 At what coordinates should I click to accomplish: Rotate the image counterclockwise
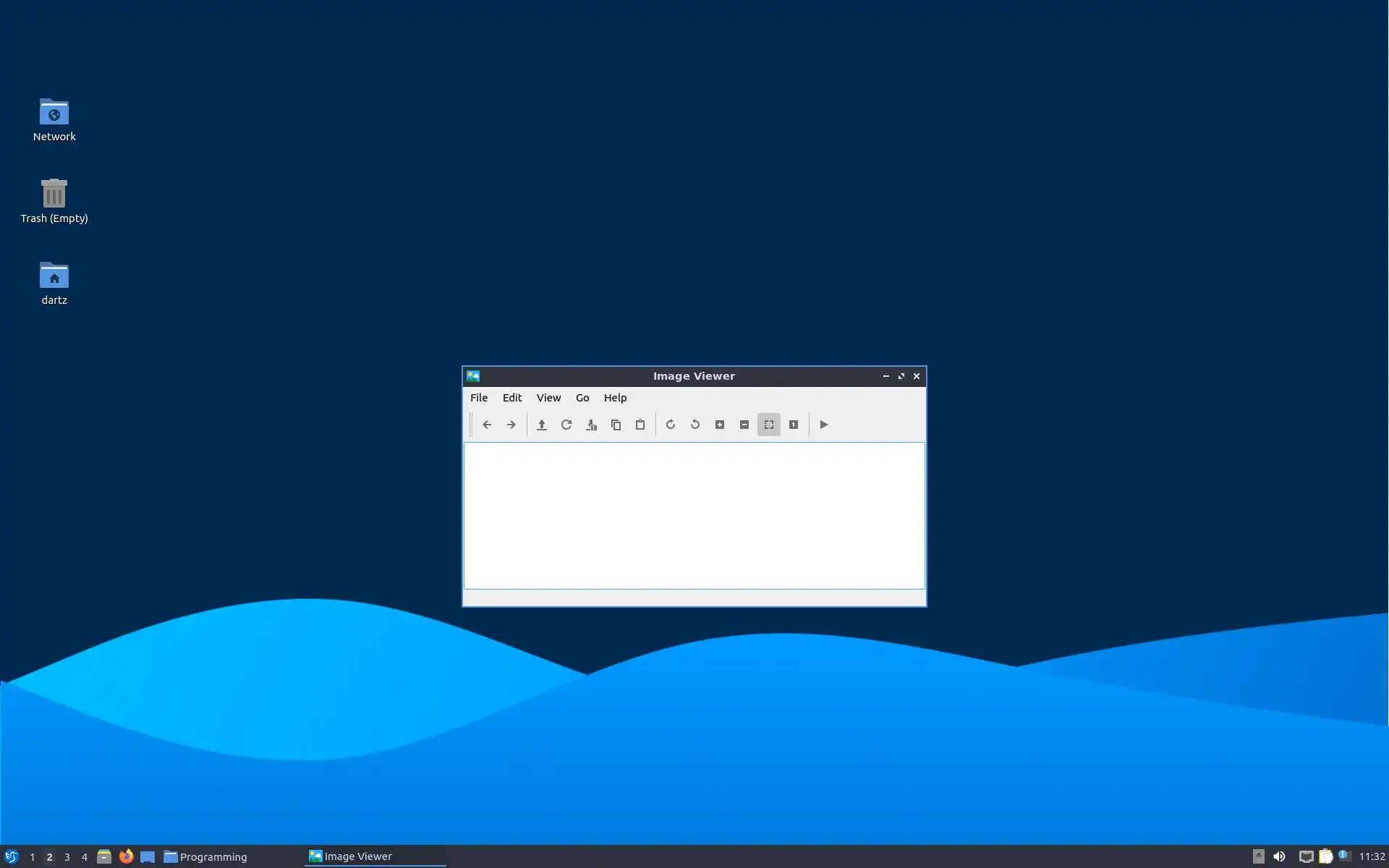[695, 425]
